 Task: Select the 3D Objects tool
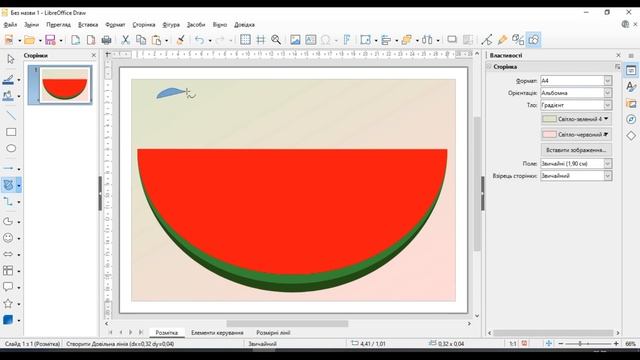8,320
